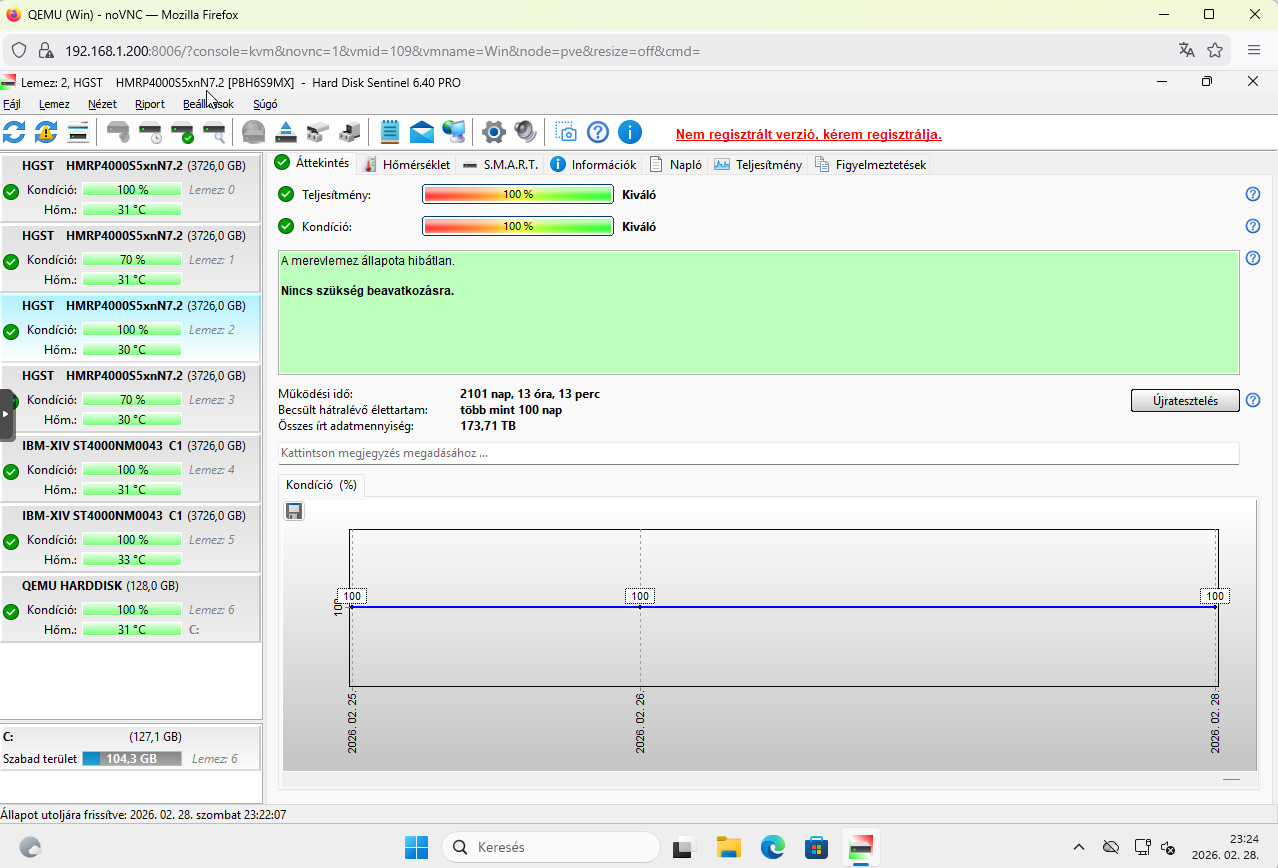This screenshot has height=868, width=1278.
Task: Bookmark page with the star icon
Action: pyautogui.click(x=1215, y=50)
